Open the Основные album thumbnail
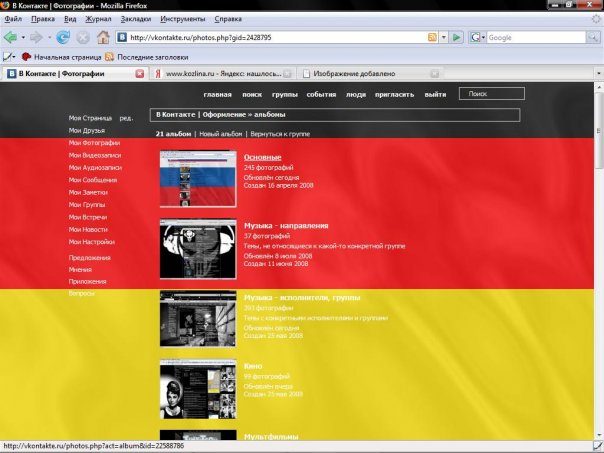 [x=198, y=179]
